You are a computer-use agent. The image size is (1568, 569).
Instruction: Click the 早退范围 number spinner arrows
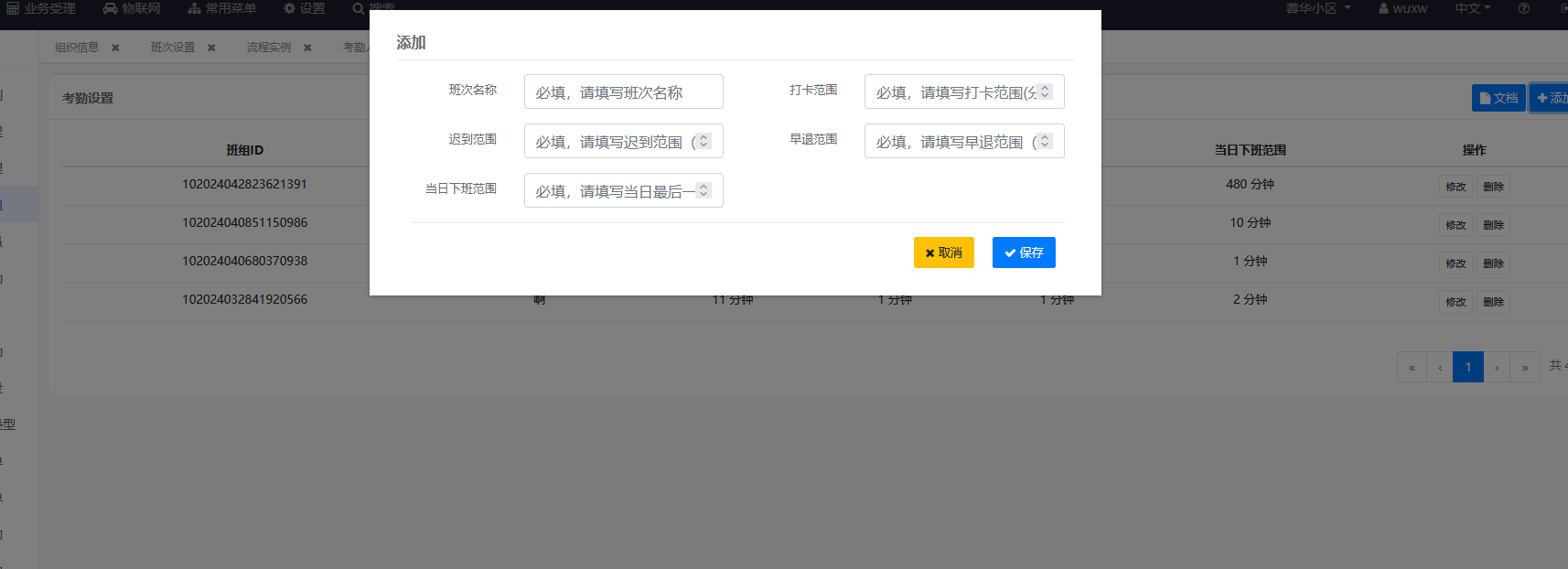(x=1045, y=141)
